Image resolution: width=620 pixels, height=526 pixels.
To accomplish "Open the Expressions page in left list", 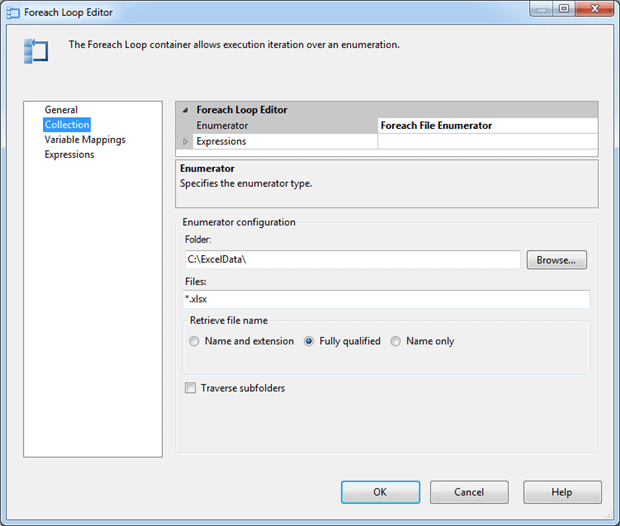I will coord(69,155).
